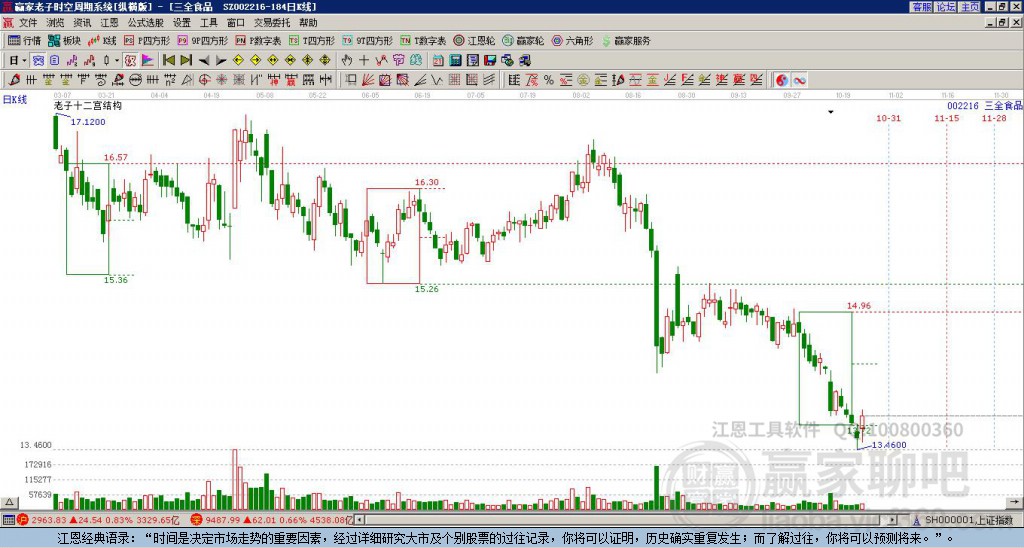The width and height of the screenshot is (1024, 548).
Task: Expand the candlestick style dropdown arrow
Action: coord(117,60)
